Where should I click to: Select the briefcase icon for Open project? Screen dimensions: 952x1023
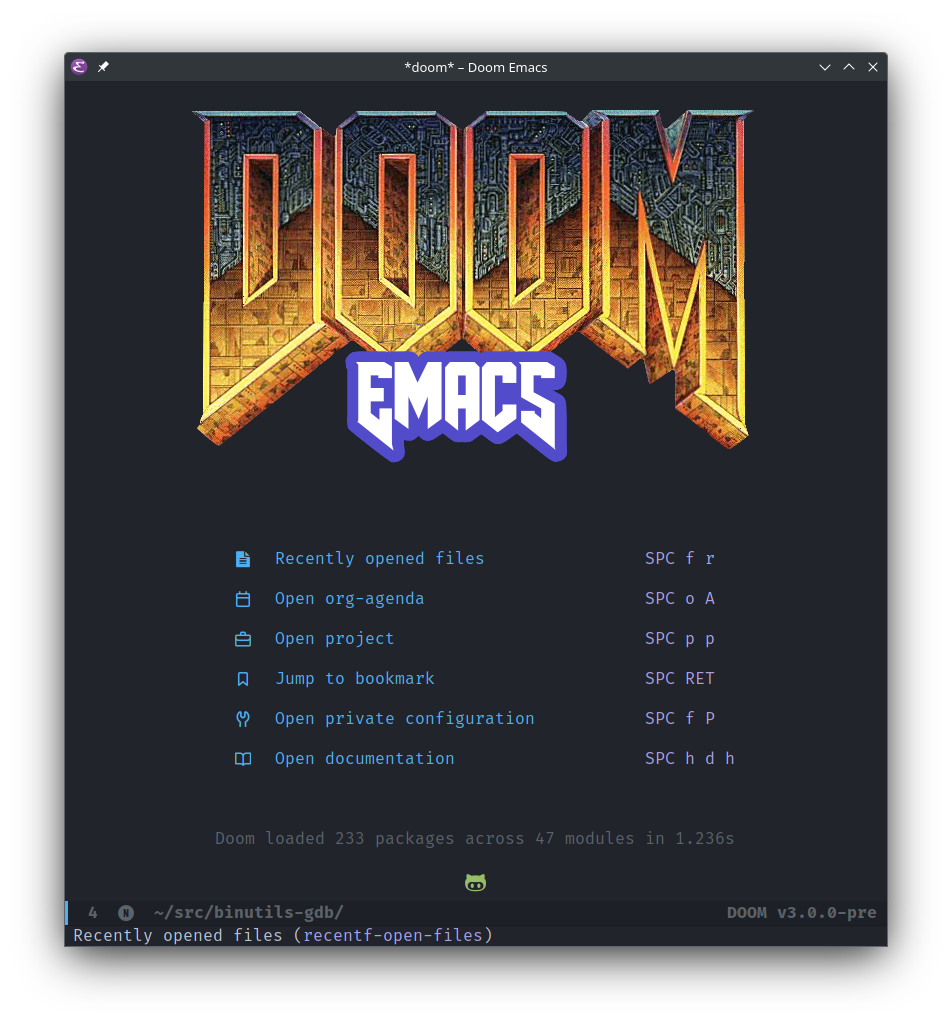tap(243, 639)
